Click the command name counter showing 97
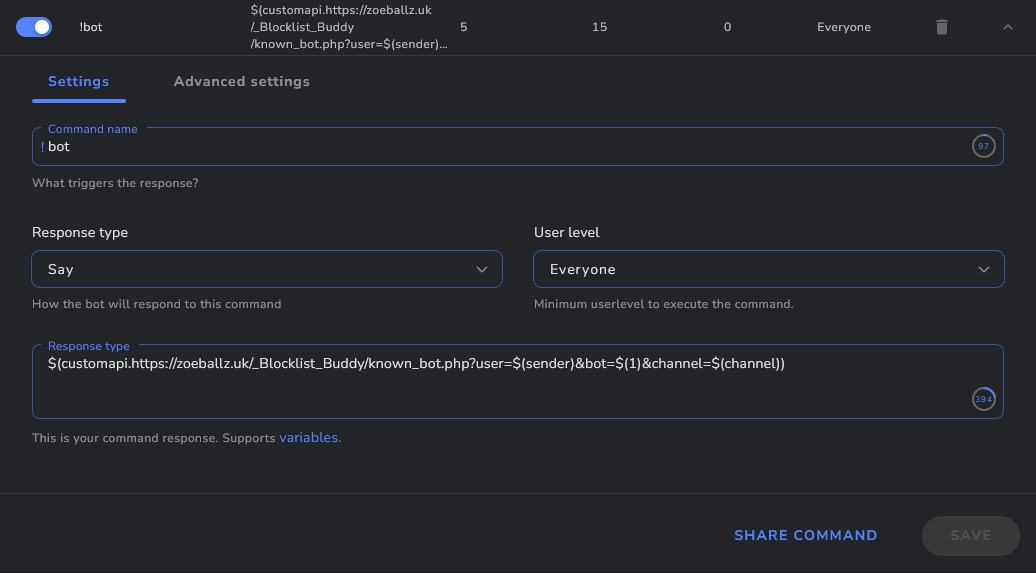 (983, 147)
